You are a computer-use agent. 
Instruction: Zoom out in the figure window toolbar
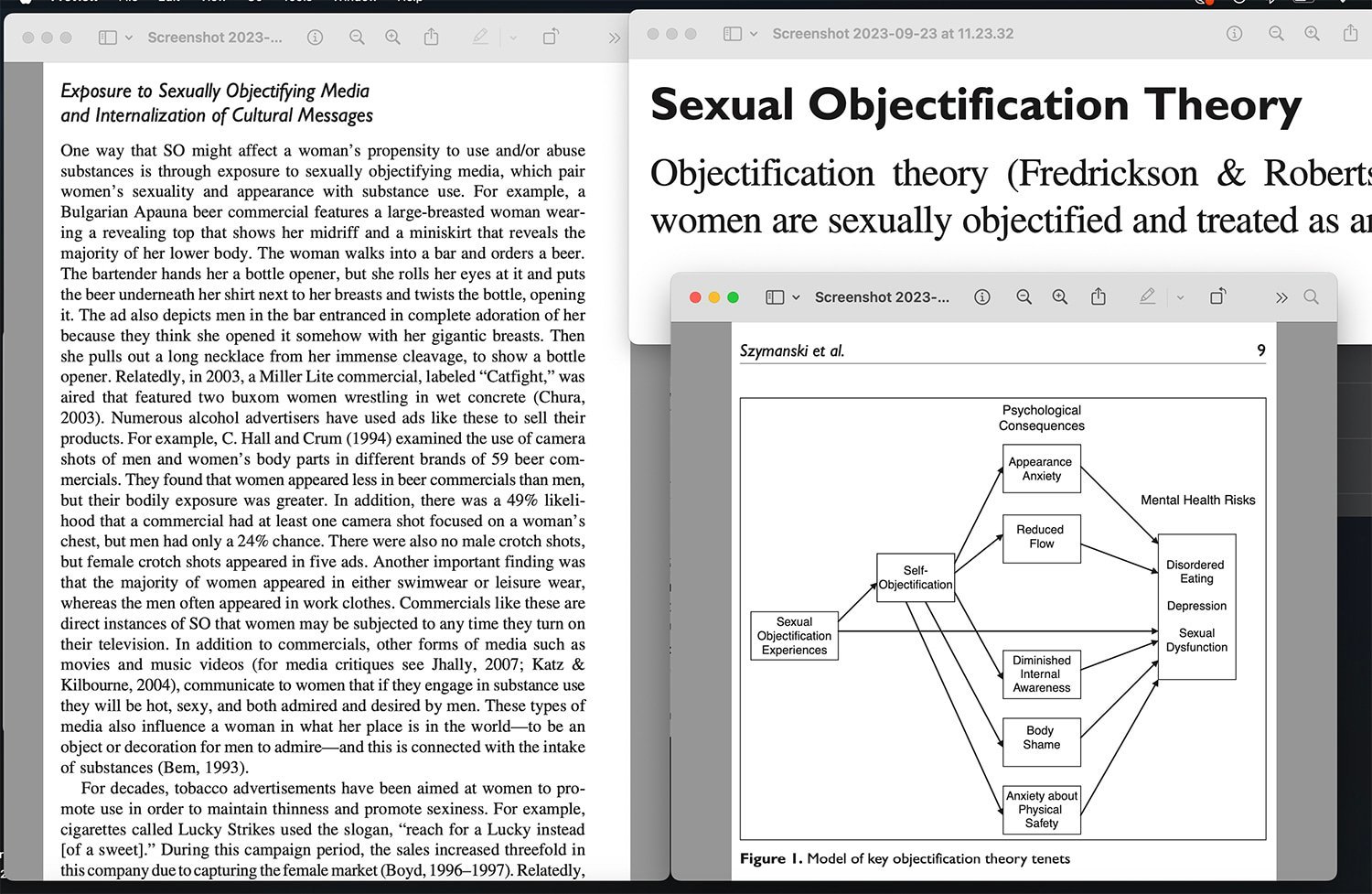pos(1024,297)
